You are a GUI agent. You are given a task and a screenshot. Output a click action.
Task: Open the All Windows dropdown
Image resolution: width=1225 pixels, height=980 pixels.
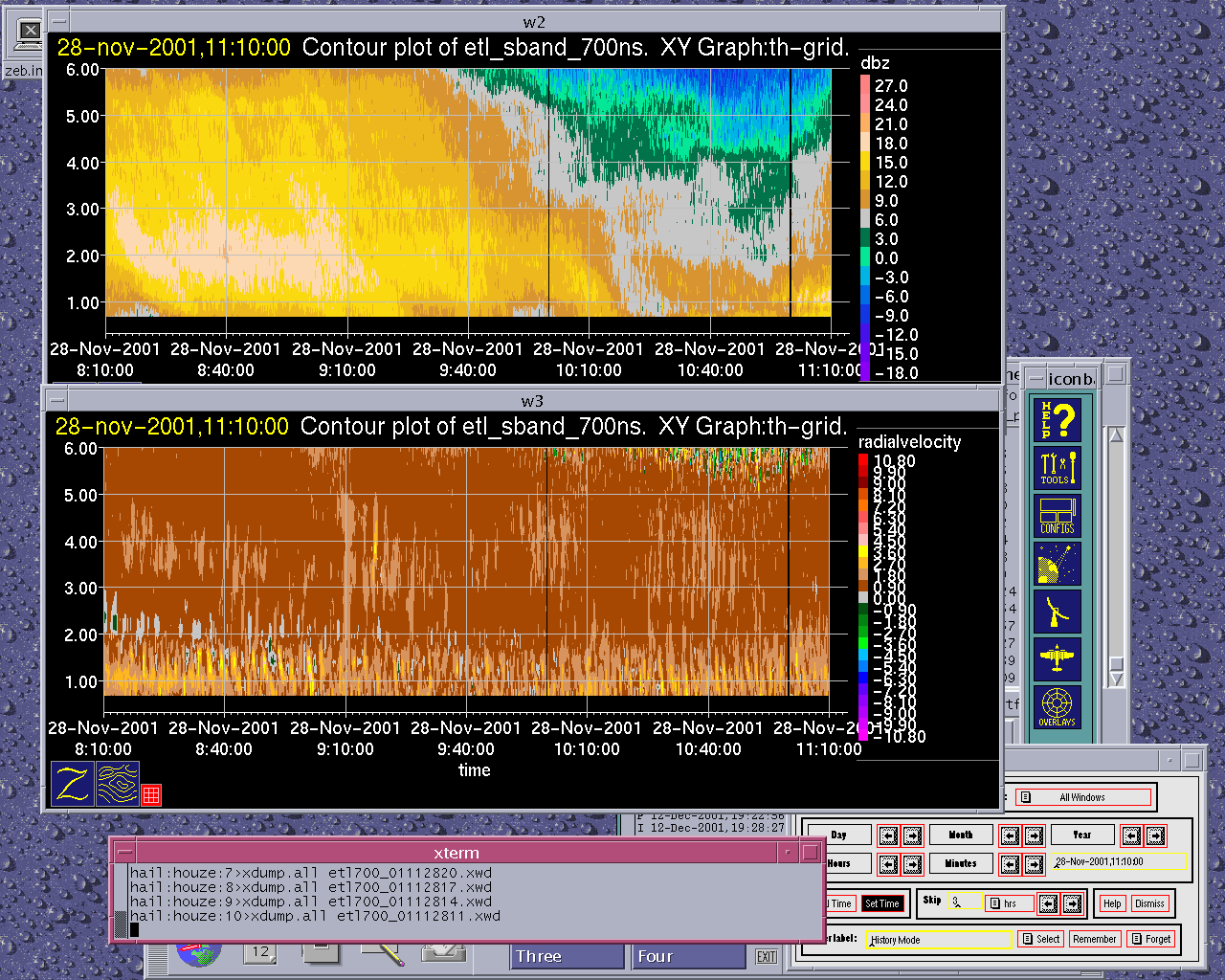pyautogui.click(x=1082, y=797)
